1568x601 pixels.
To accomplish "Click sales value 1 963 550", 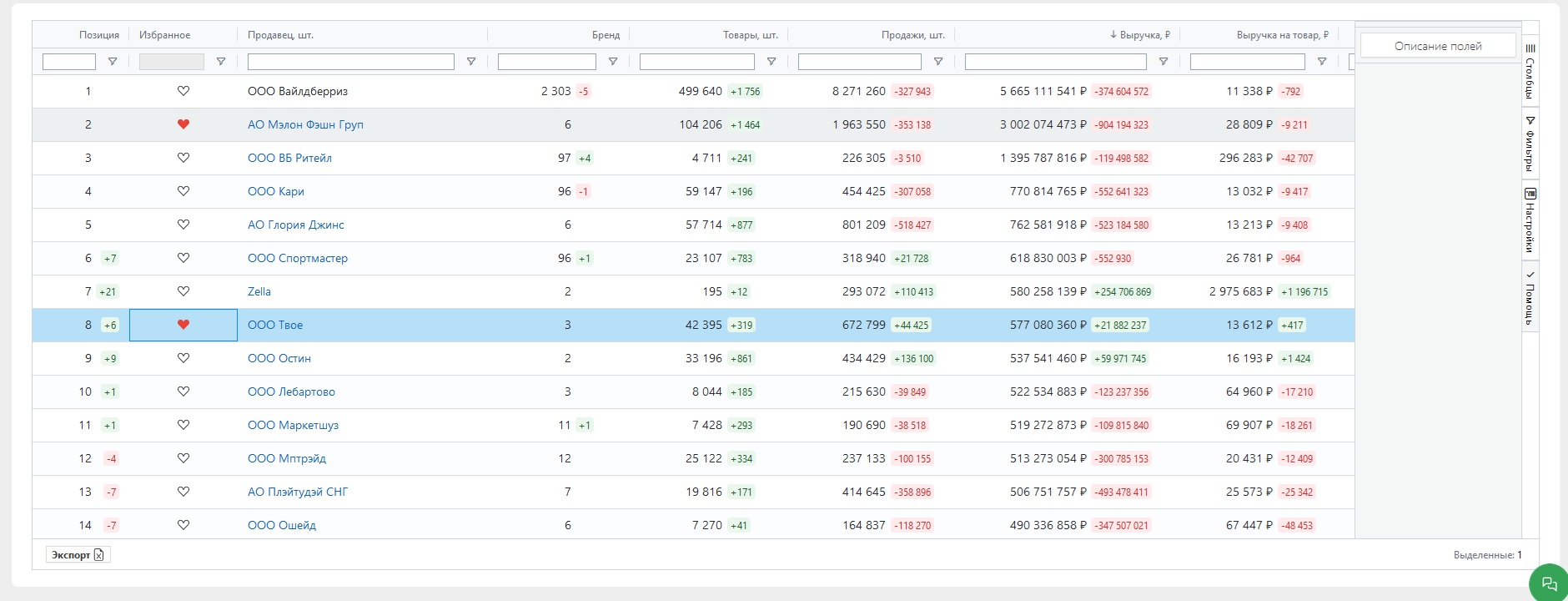I will (x=859, y=124).
